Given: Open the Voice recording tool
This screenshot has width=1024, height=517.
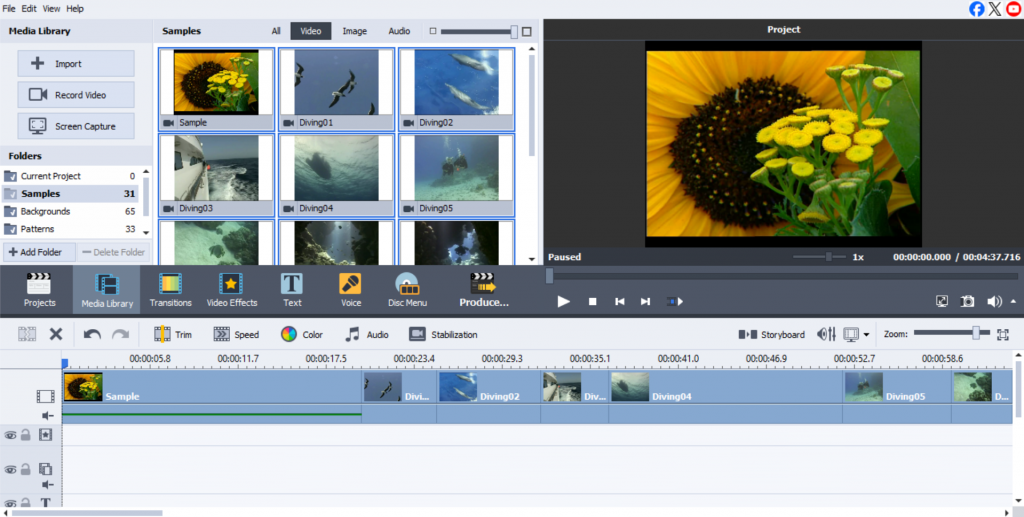Looking at the screenshot, I should pos(351,290).
